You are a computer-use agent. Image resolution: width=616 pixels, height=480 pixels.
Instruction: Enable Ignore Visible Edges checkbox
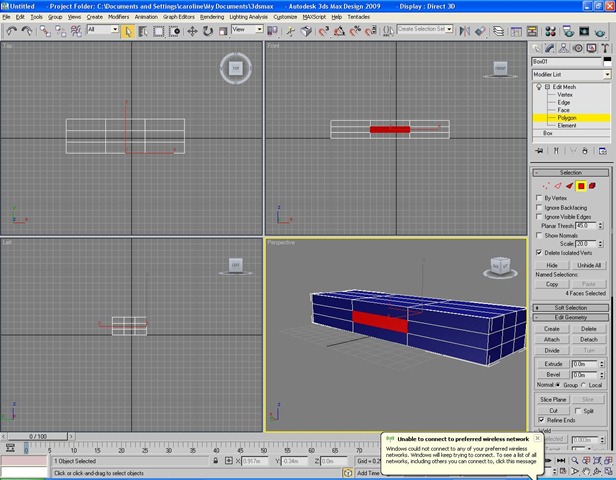(x=539, y=216)
